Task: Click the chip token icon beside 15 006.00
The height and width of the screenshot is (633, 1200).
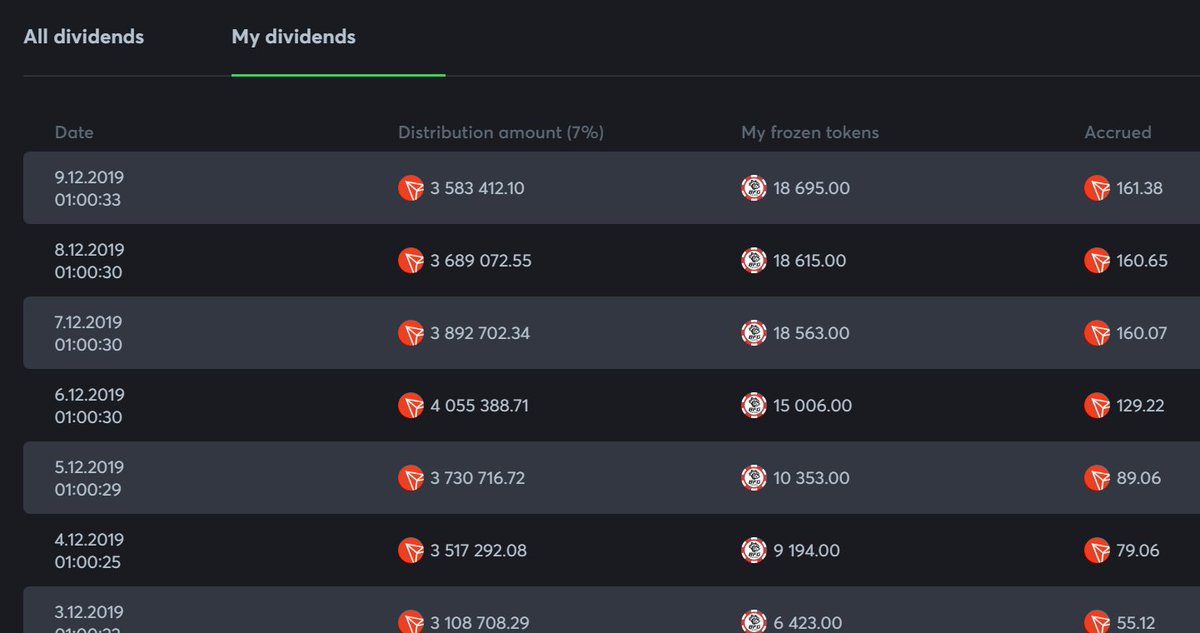Action: 754,405
